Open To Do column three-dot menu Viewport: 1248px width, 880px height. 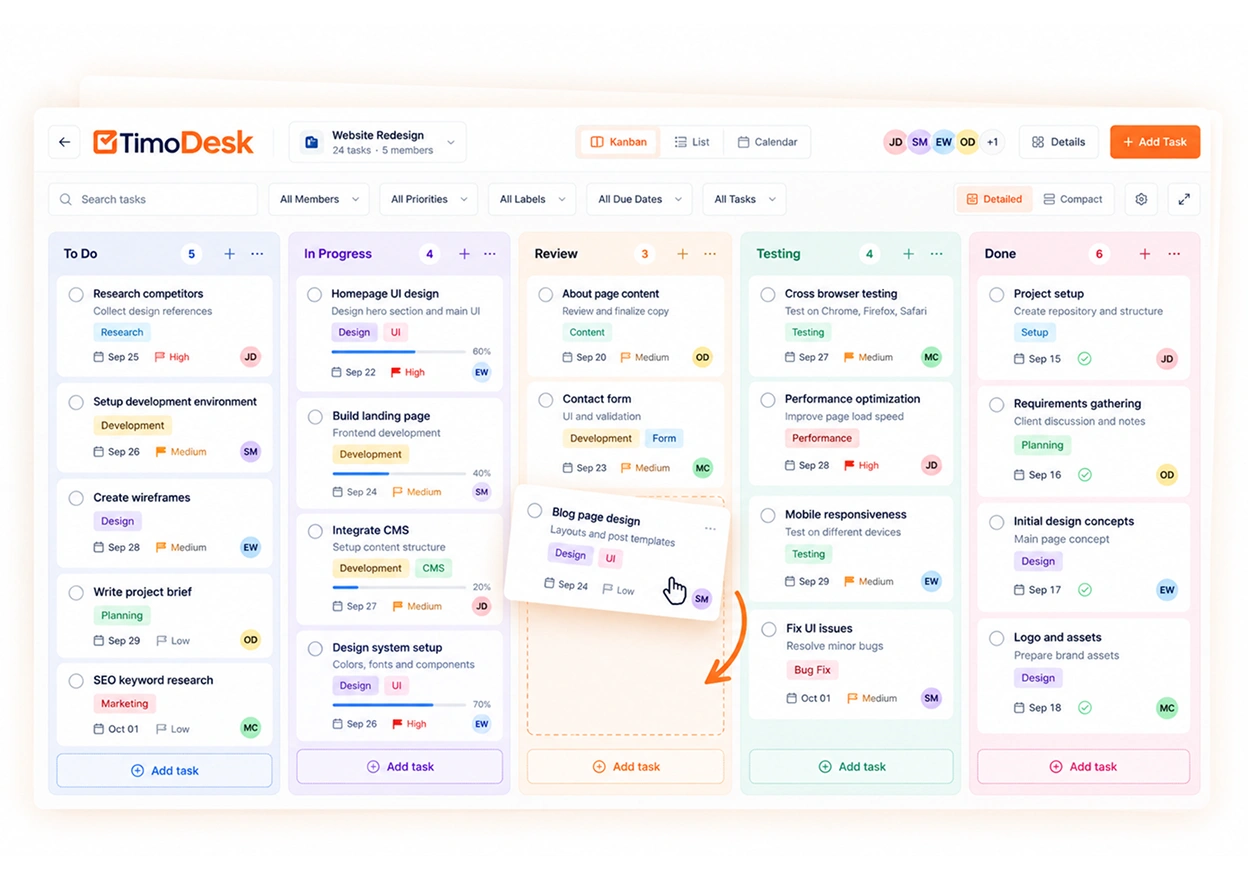point(257,254)
